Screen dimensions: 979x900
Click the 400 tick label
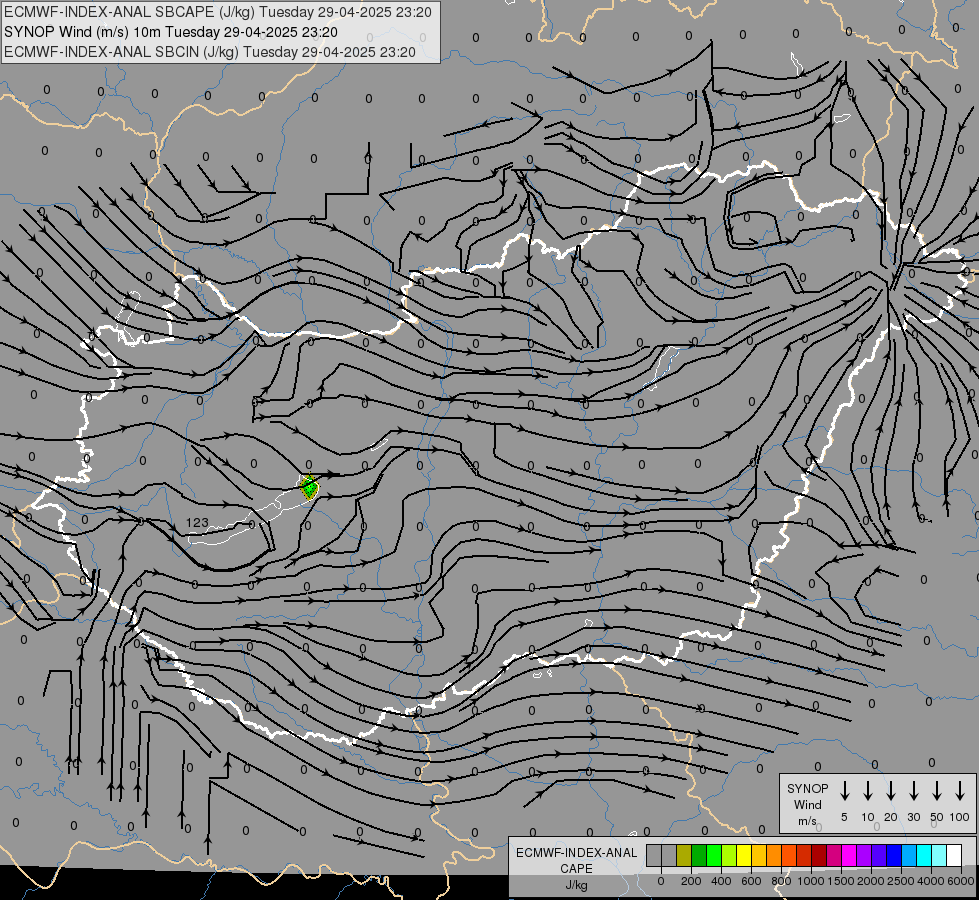click(721, 881)
